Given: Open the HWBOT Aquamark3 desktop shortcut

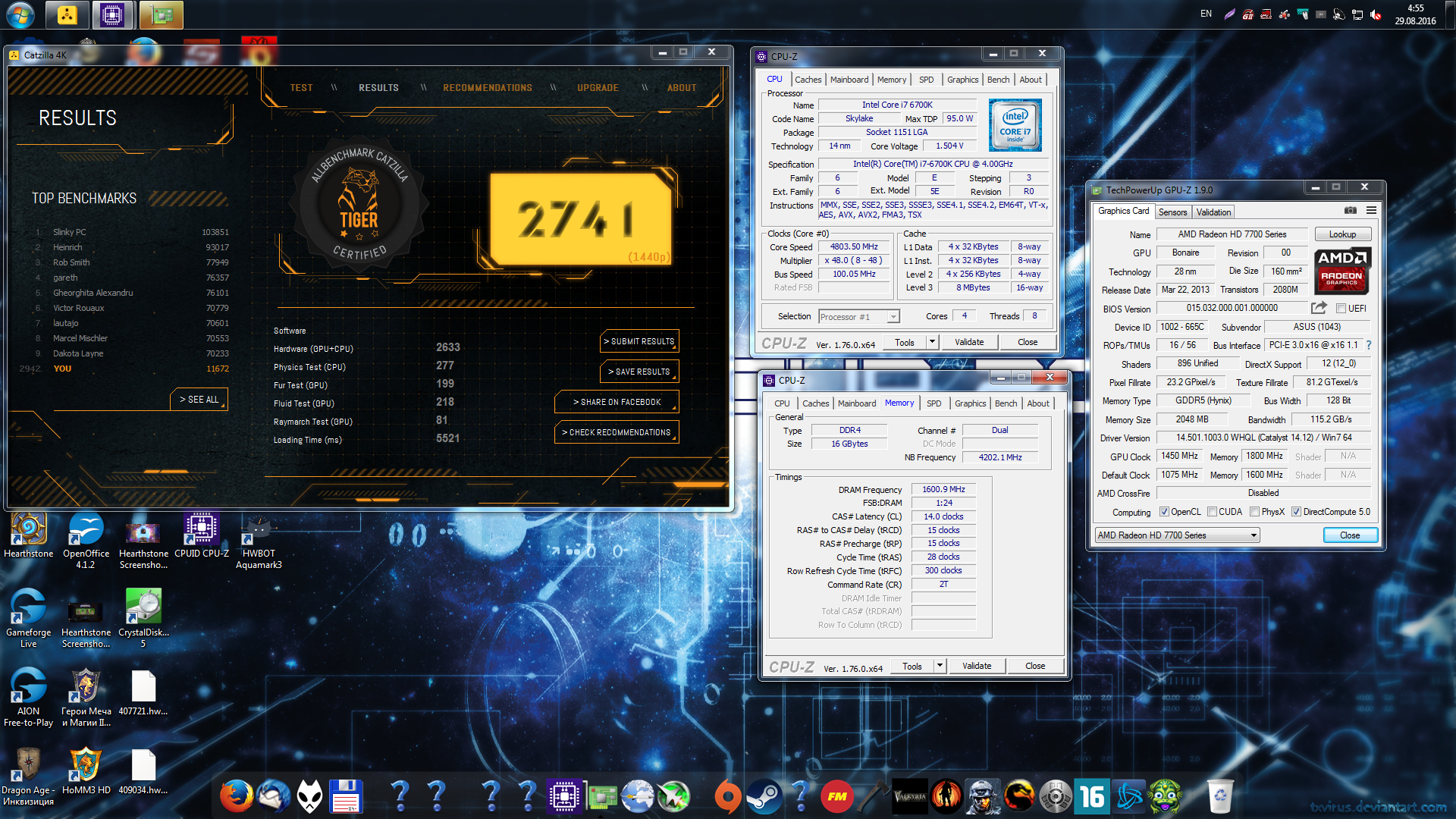Looking at the screenshot, I should tap(259, 541).
